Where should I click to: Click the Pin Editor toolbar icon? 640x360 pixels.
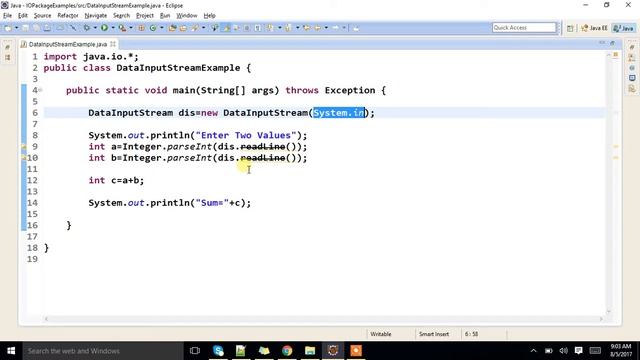[356, 28]
